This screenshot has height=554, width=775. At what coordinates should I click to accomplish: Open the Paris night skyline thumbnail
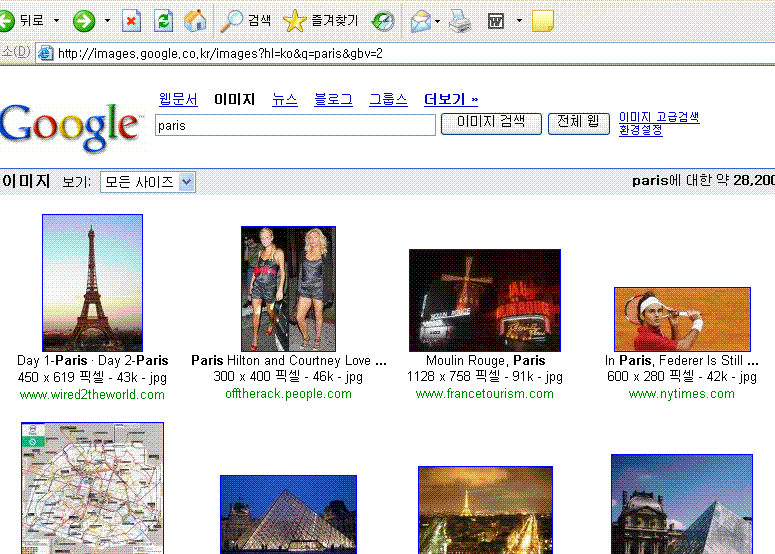pos(485,510)
